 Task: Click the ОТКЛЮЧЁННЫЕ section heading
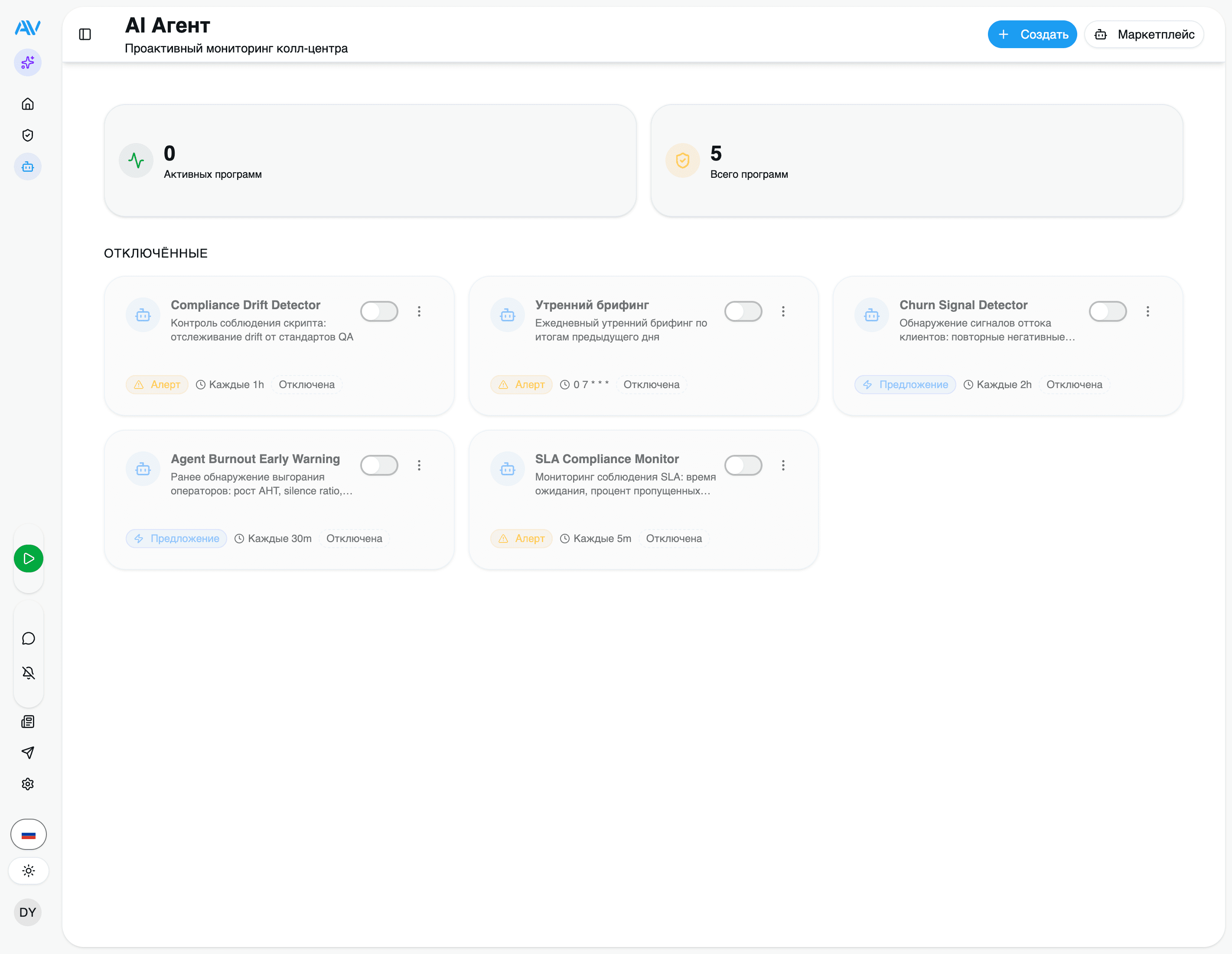coord(156,253)
